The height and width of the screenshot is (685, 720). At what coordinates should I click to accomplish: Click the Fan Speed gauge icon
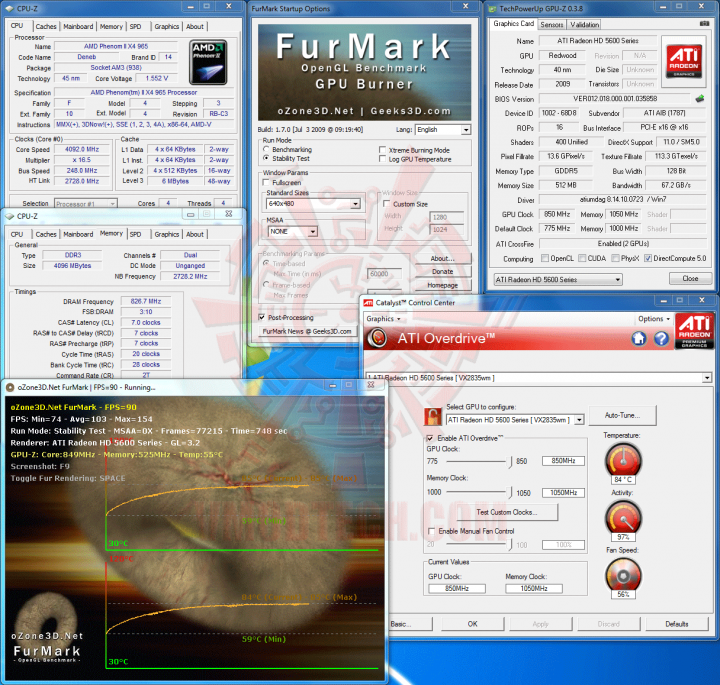click(x=623, y=575)
